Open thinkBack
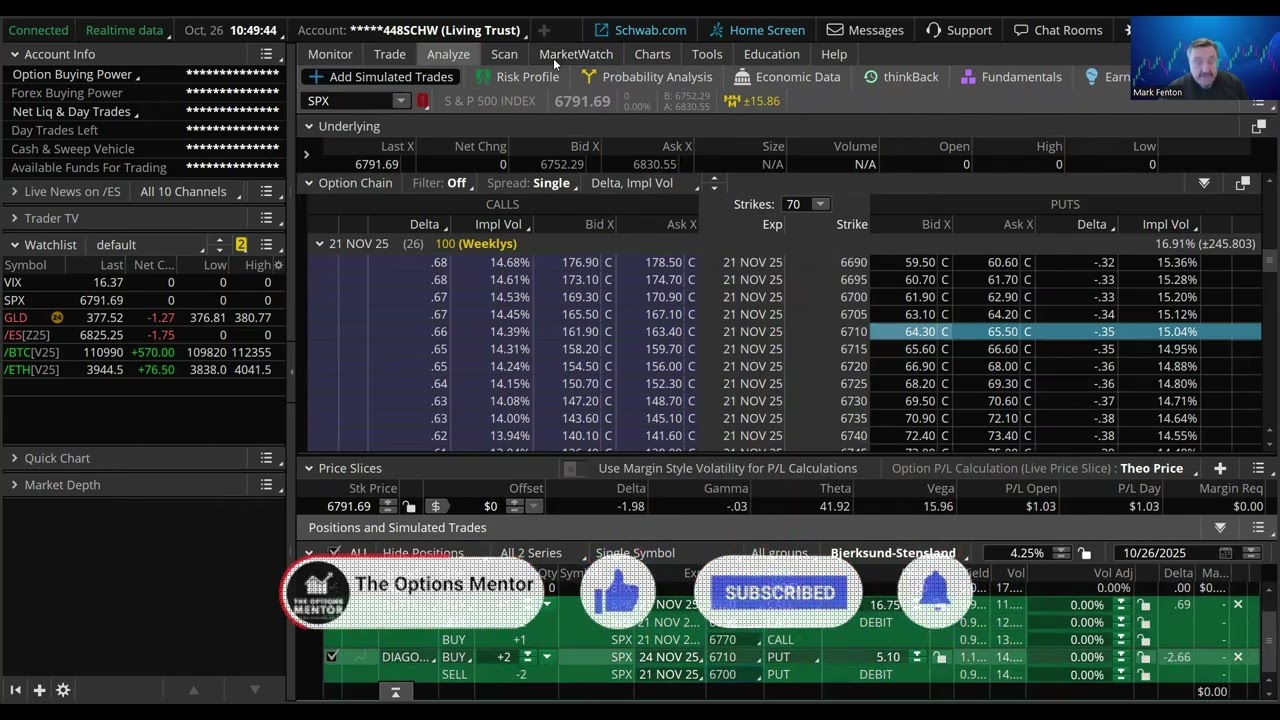 point(900,77)
